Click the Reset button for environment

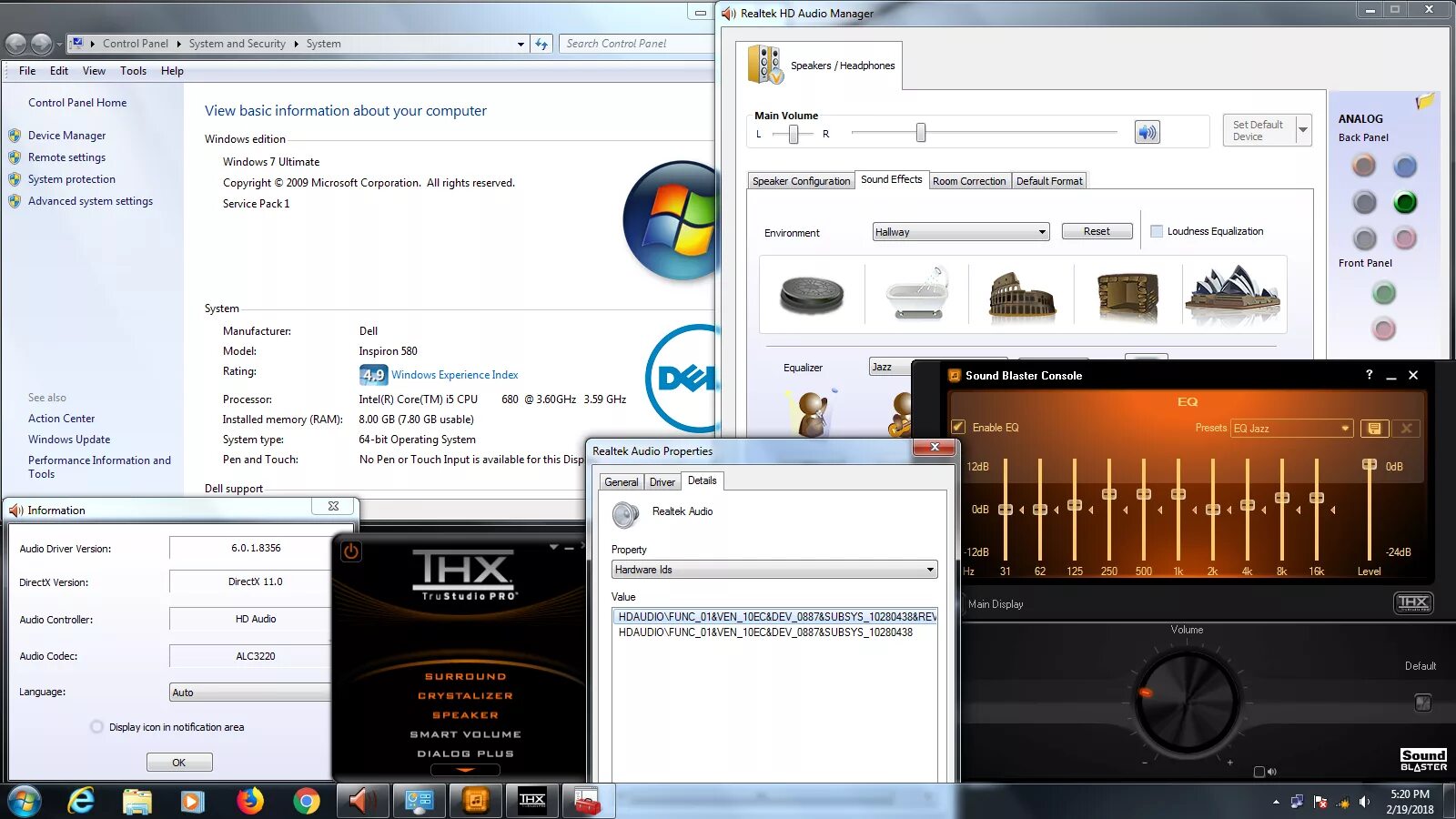point(1097,231)
